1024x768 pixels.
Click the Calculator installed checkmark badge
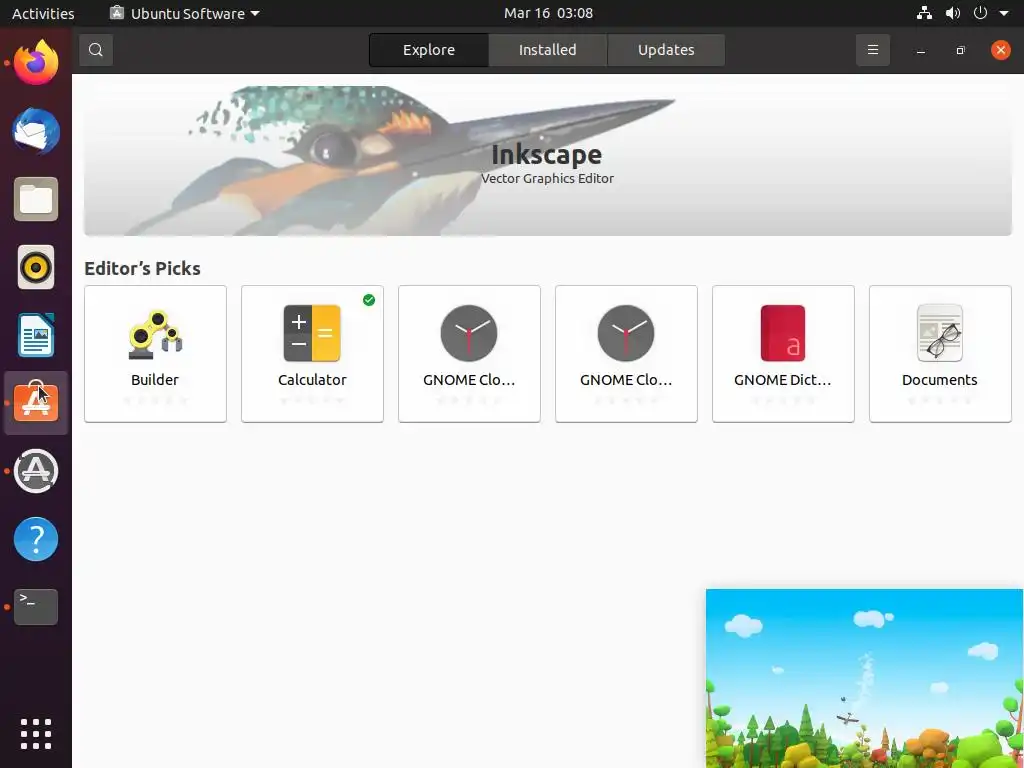(369, 300)
